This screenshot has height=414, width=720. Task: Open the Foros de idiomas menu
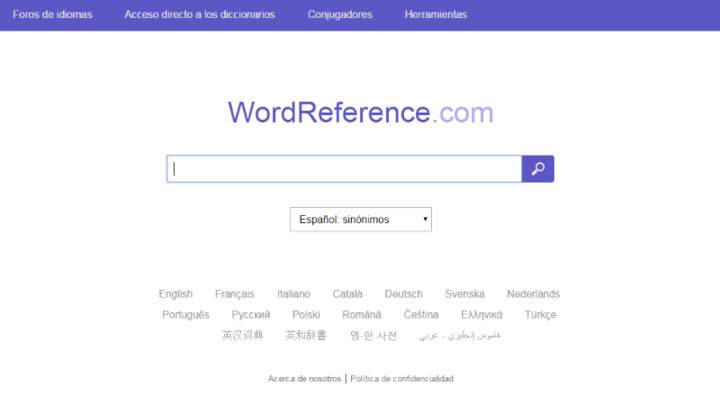tap(52, 15)
